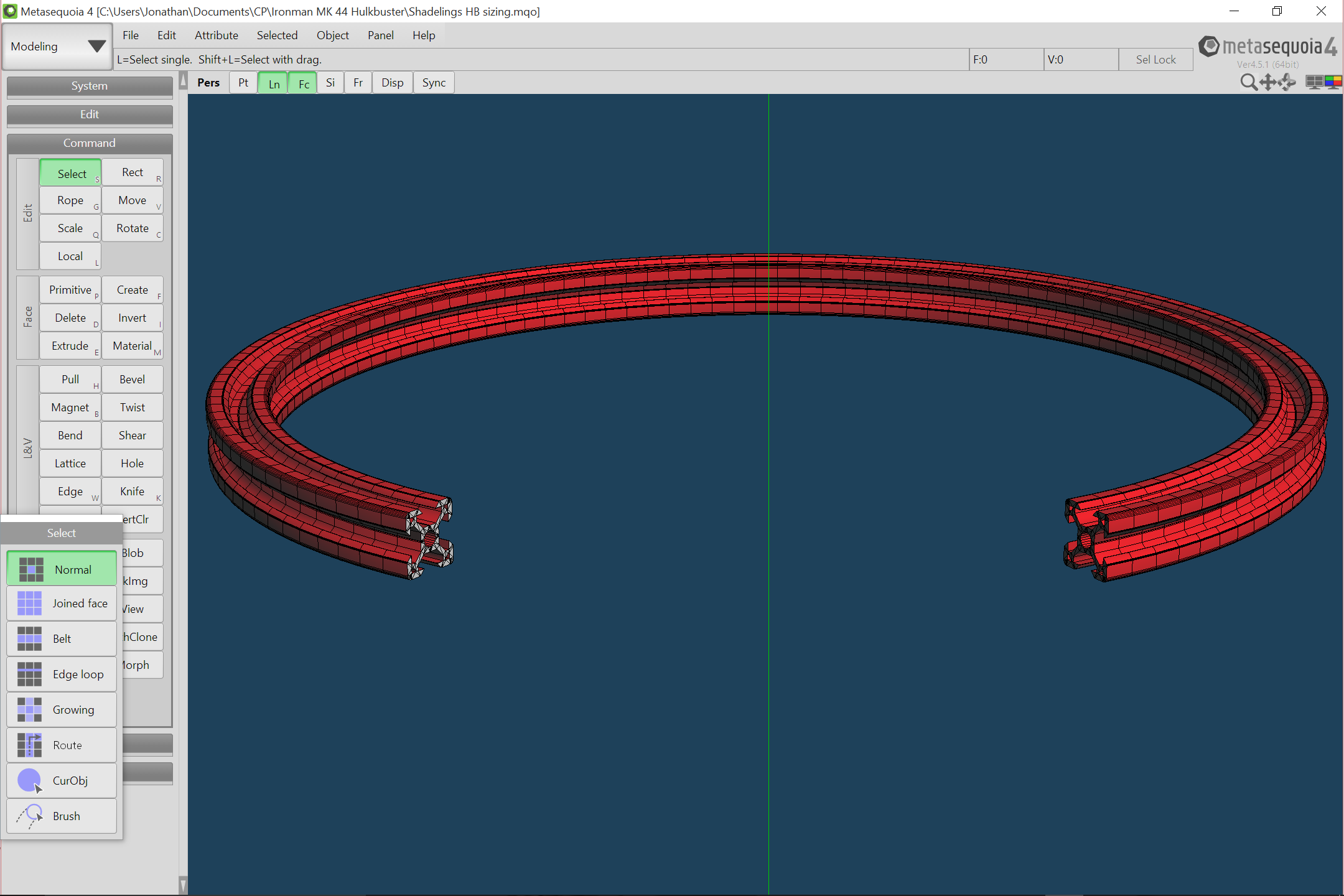Click the command panel vertical scrollbar
This screenshot has width=1344, height=896.
click(183, 482)
